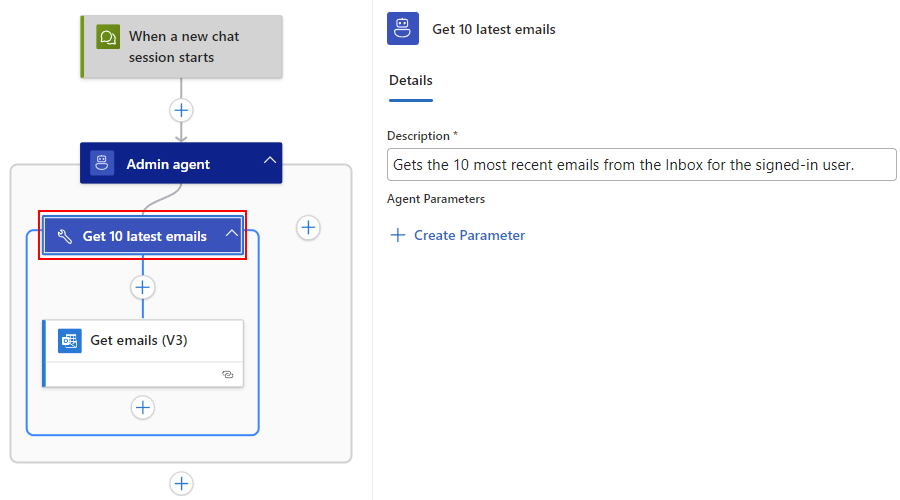900x500 pixels.
Task: Click connection link icon on Get emails card
Action: point(228,374)
